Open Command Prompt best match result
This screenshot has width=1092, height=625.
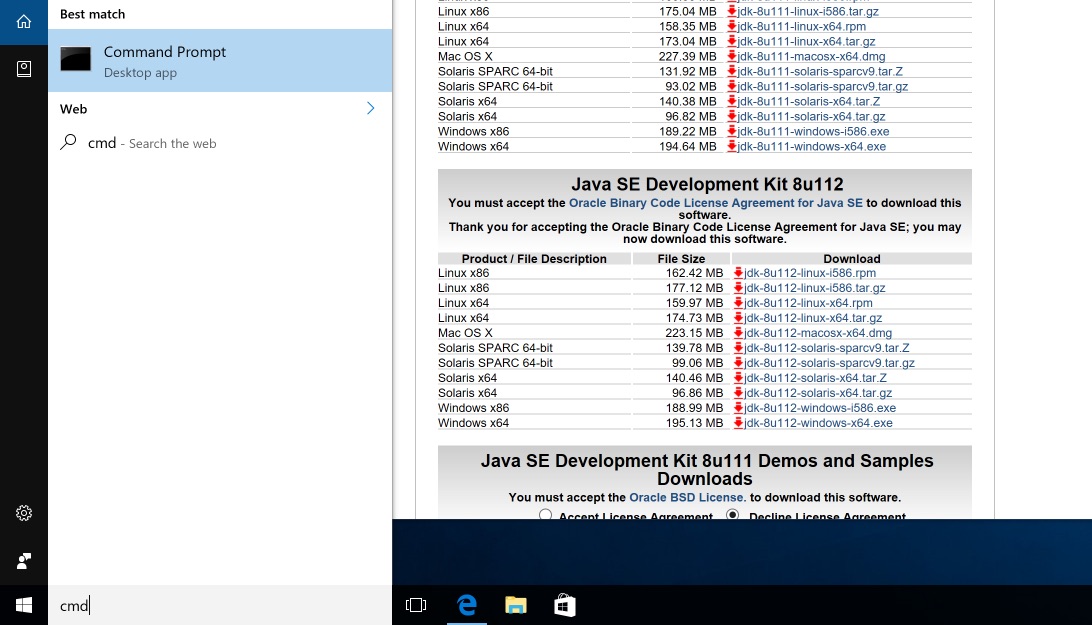220,61
